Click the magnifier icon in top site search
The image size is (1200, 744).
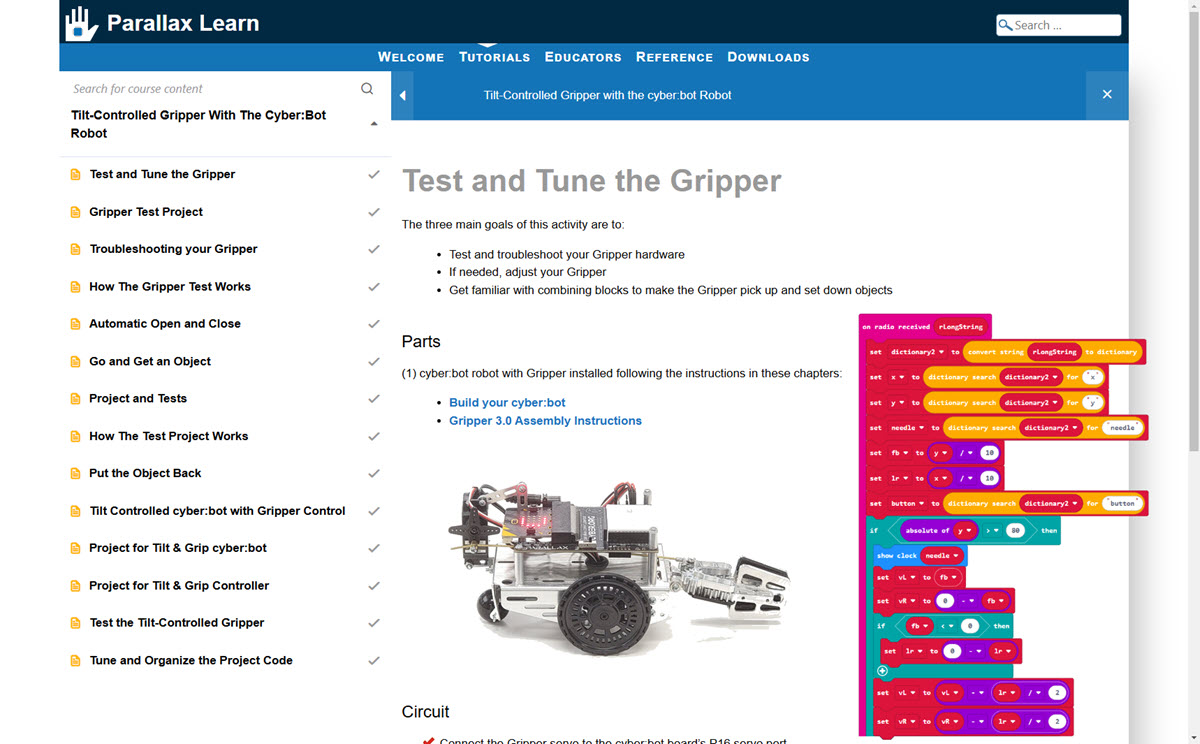tap(1005, 25)
